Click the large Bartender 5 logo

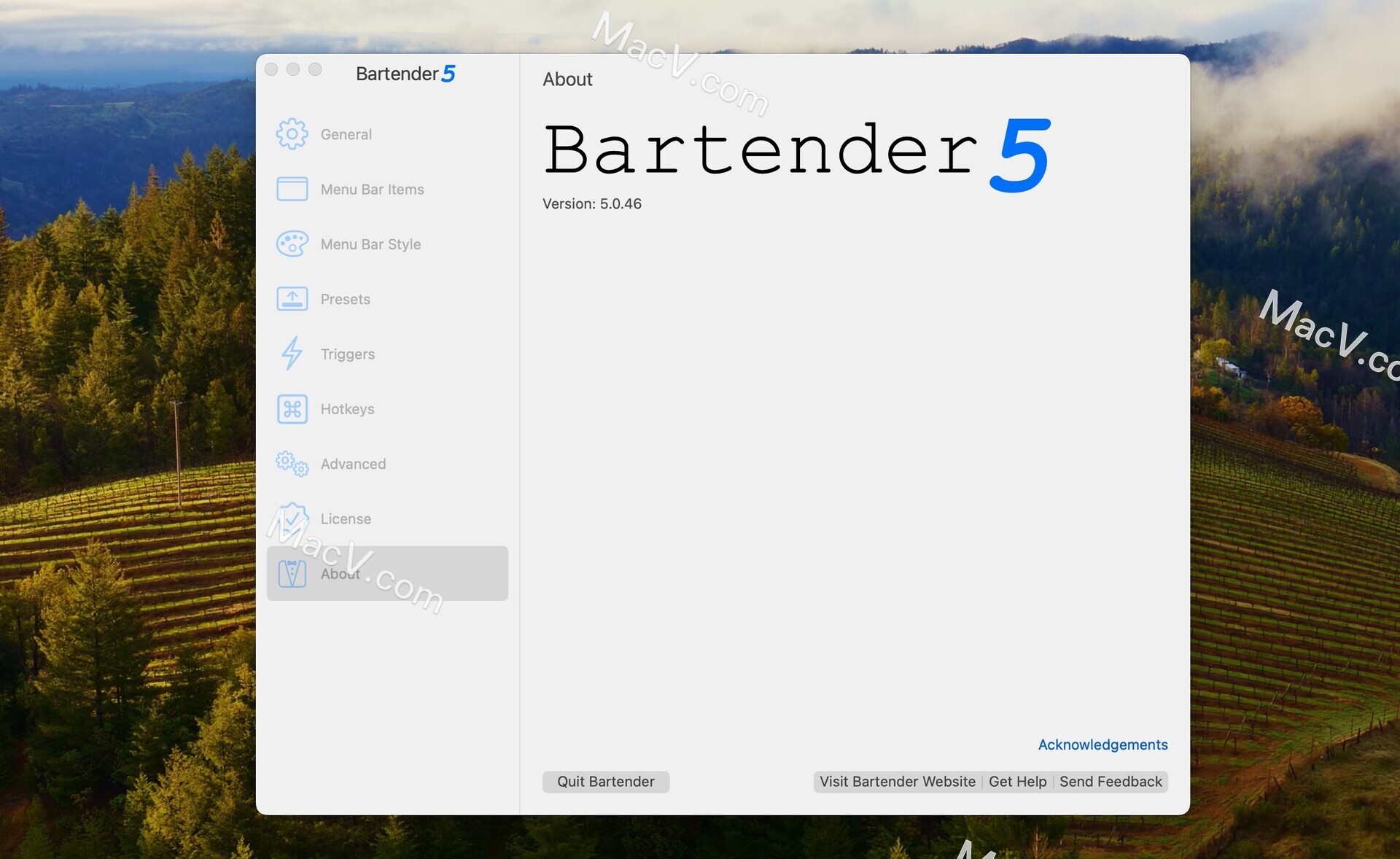tap(797, 155)
